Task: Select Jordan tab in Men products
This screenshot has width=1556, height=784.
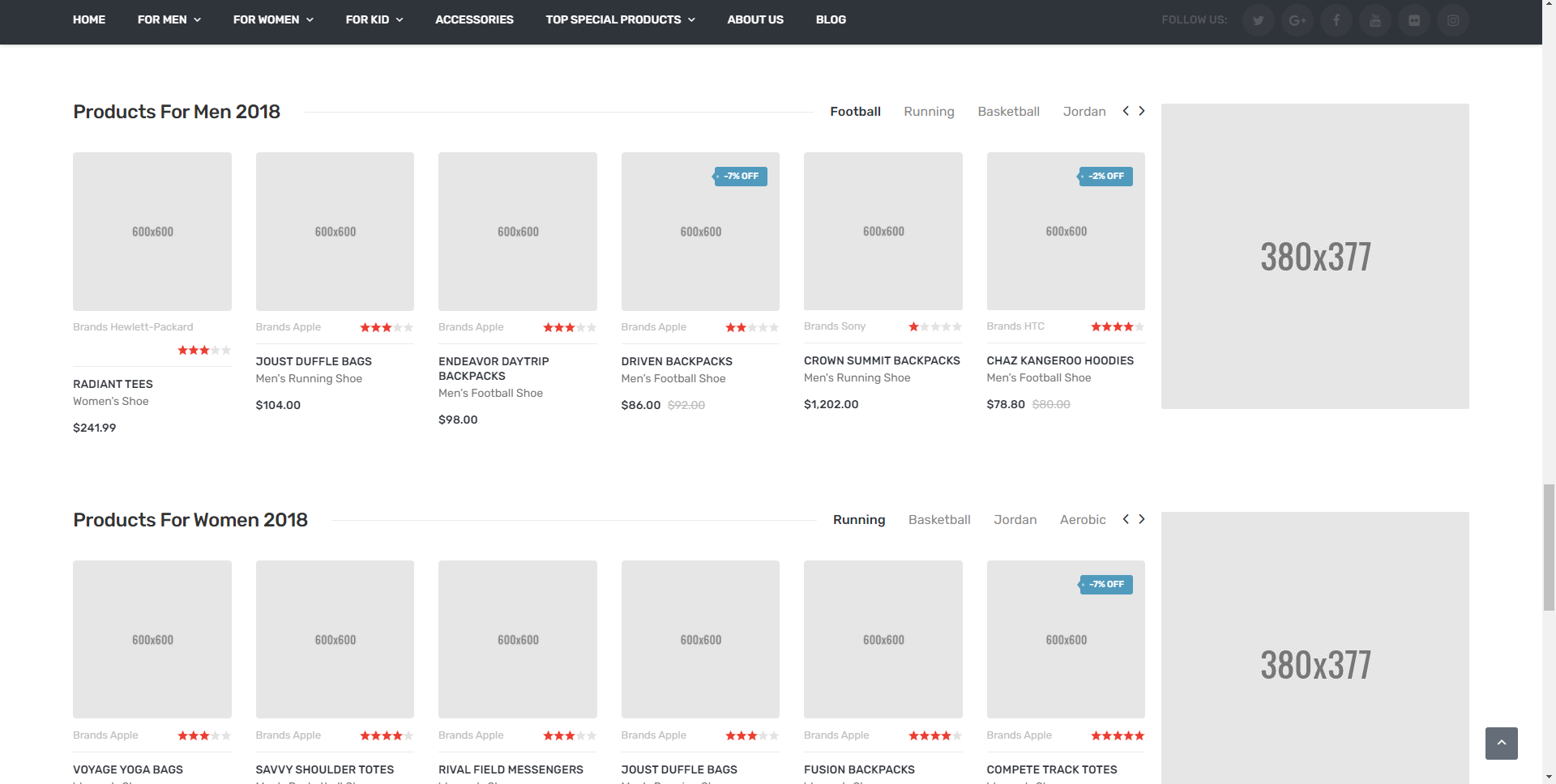Action: (1084, 111)
